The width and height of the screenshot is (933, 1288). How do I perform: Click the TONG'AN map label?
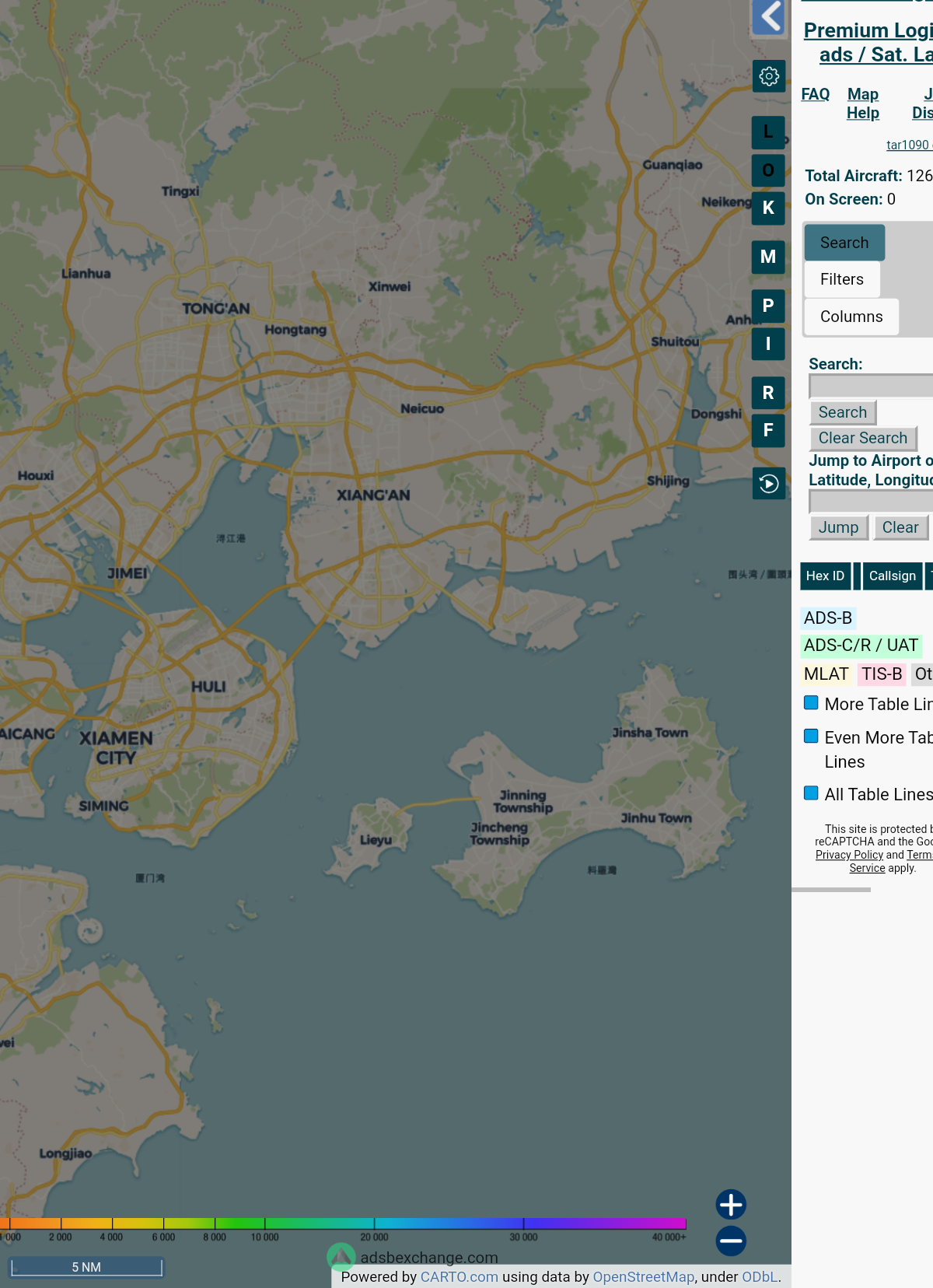216,309
